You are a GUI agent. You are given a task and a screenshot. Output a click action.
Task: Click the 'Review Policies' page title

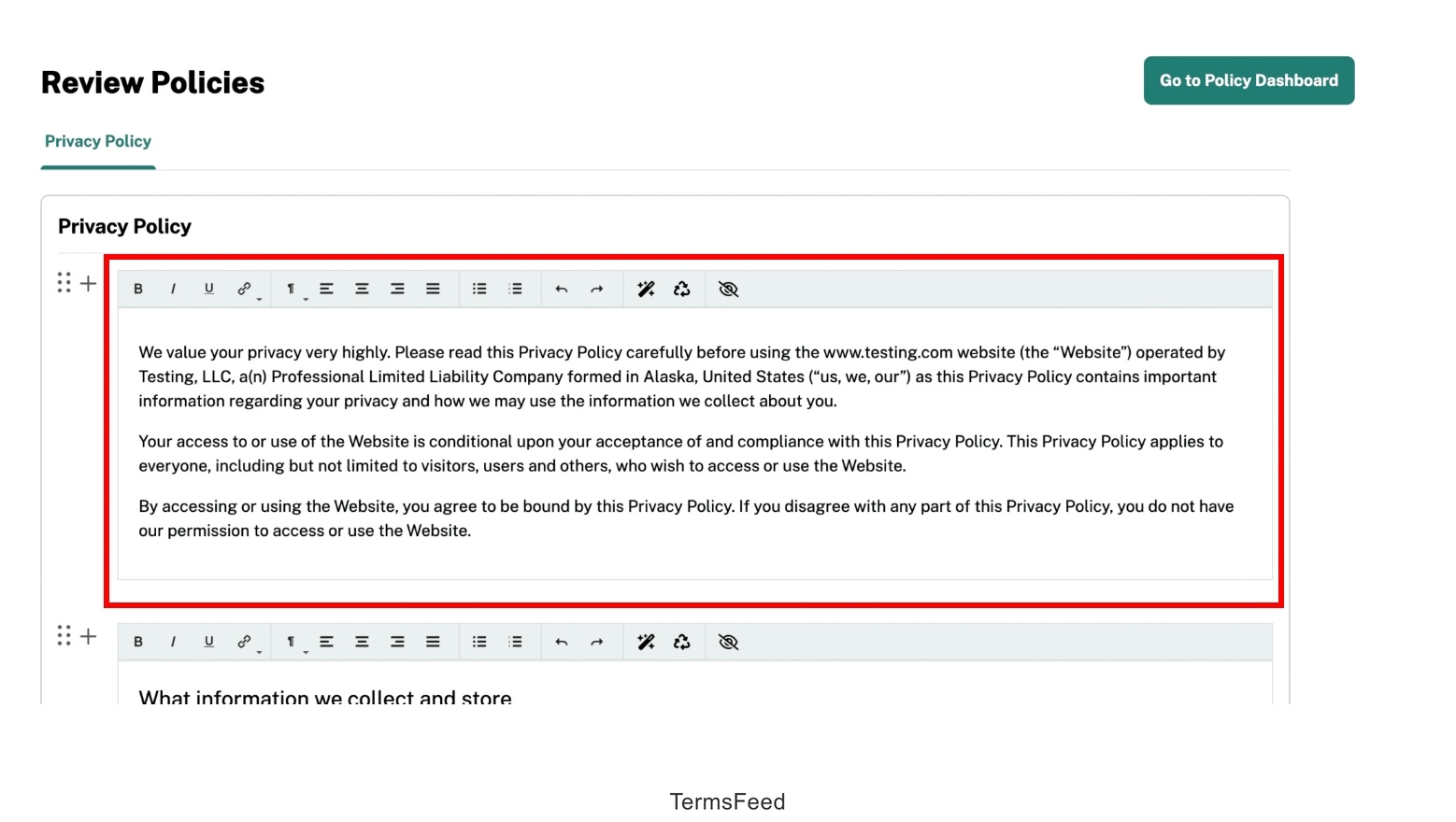click(x=153, y=82)
